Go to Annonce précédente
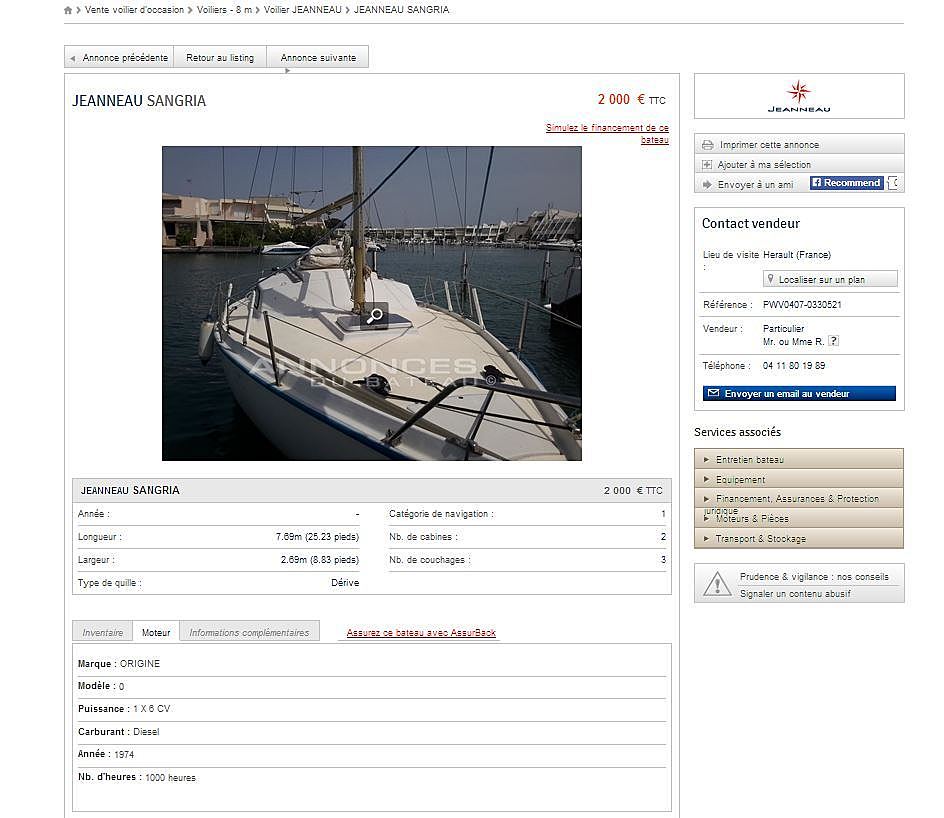 tap(119, 58)
